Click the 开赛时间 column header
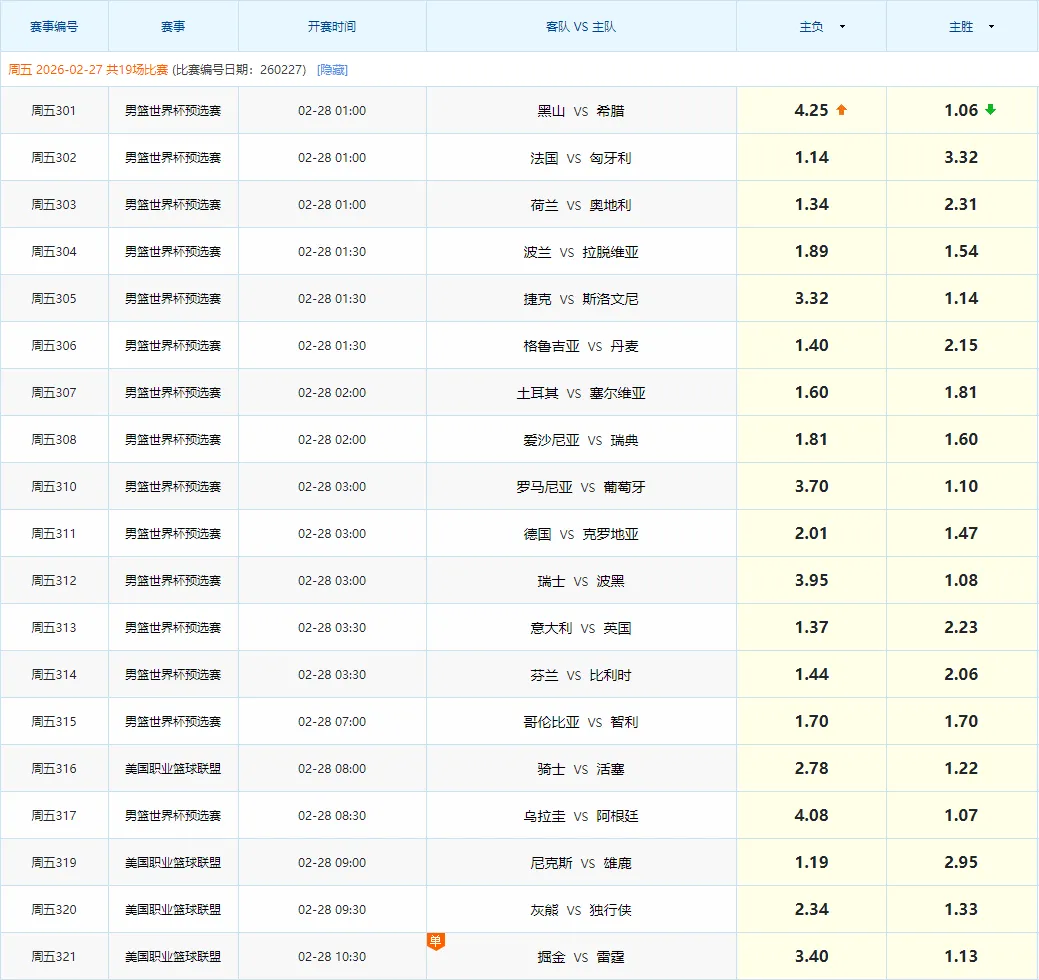This screenshot has height=980, width=1039. [332, 27]
